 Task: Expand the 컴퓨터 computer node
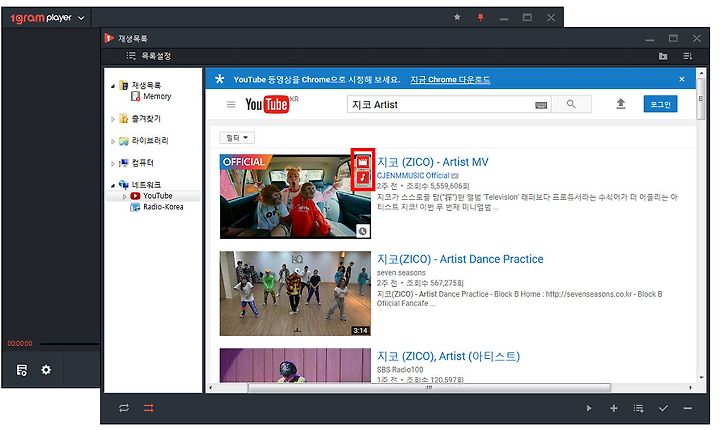tap(113, 163)
